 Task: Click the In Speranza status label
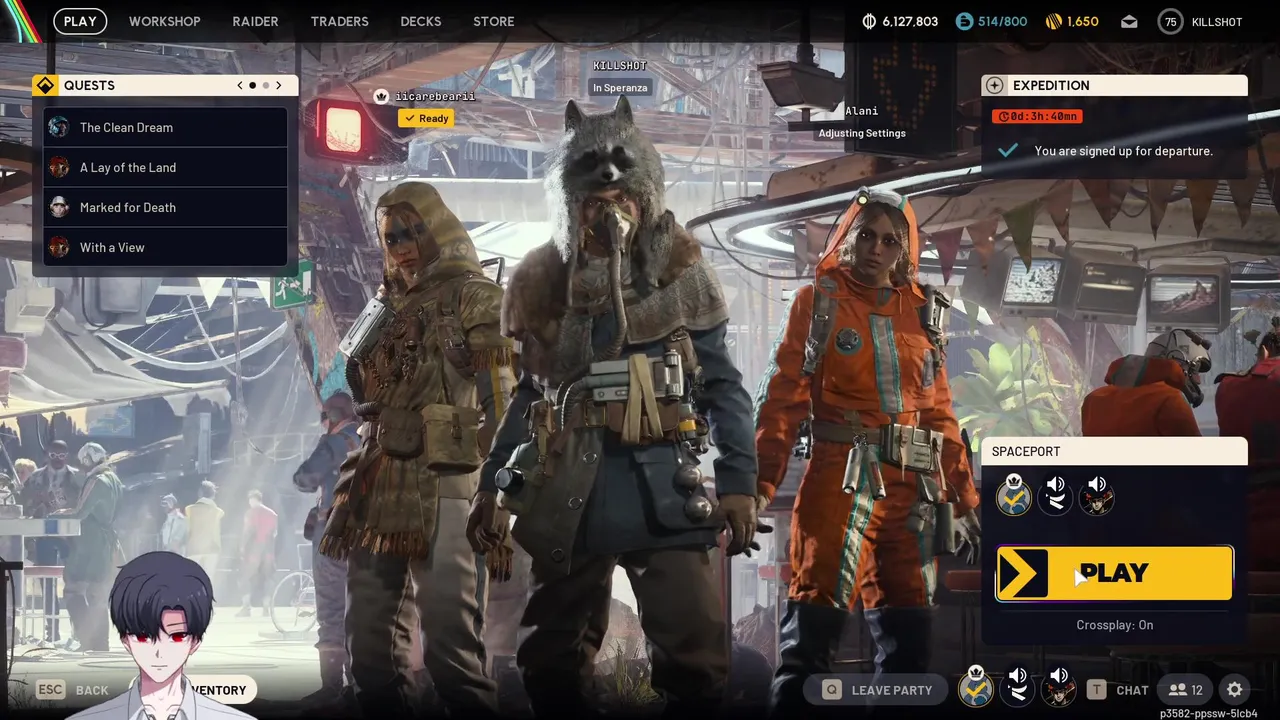(620, 88)
